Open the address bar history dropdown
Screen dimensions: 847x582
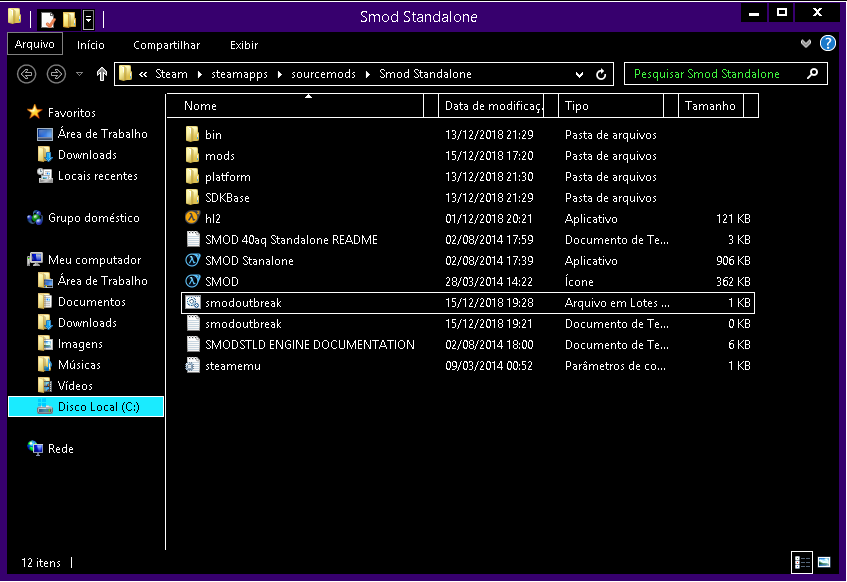tap(579, 75)
